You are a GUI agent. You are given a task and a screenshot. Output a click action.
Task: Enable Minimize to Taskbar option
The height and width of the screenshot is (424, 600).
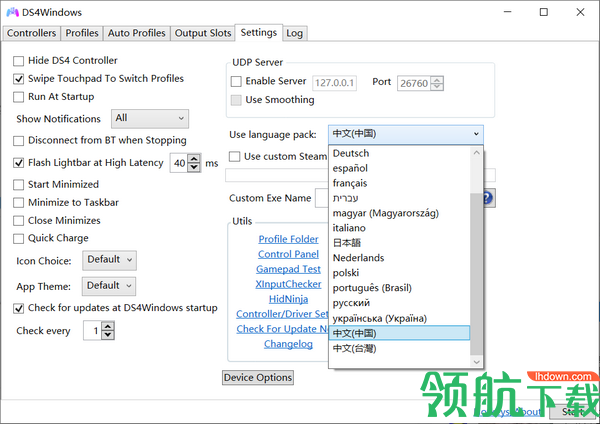18,202
